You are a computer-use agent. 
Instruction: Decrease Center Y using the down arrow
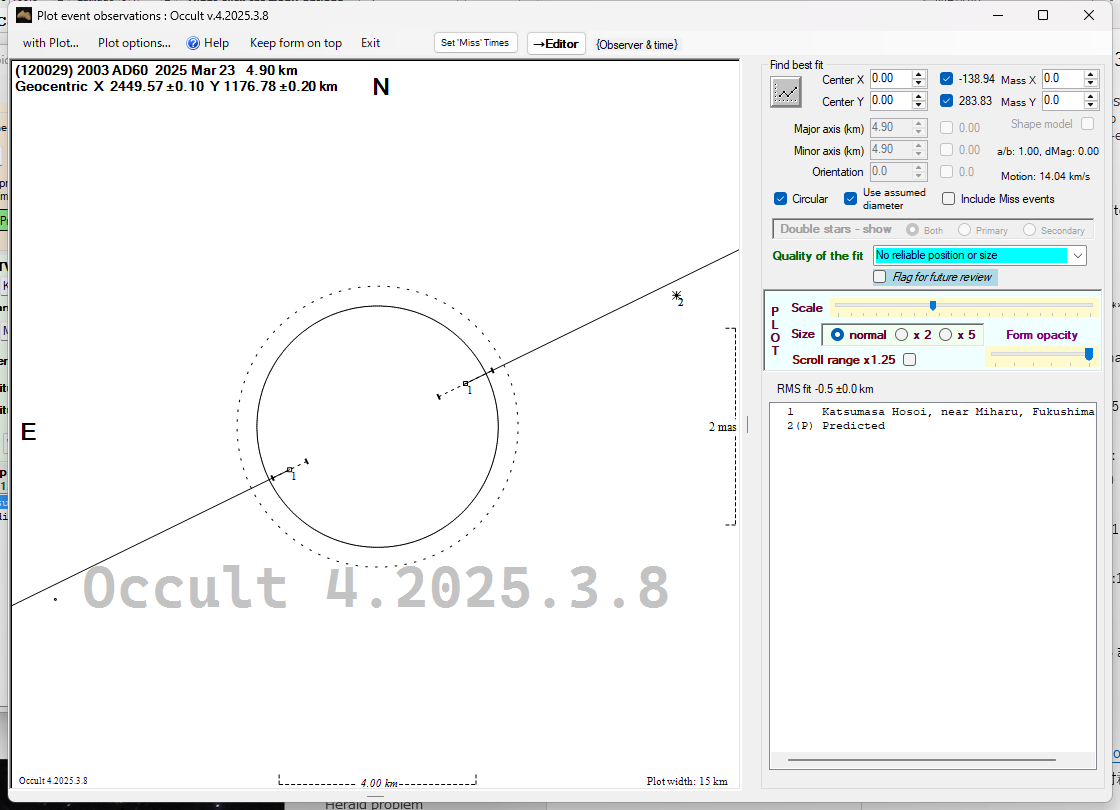(x=919, y=106)
